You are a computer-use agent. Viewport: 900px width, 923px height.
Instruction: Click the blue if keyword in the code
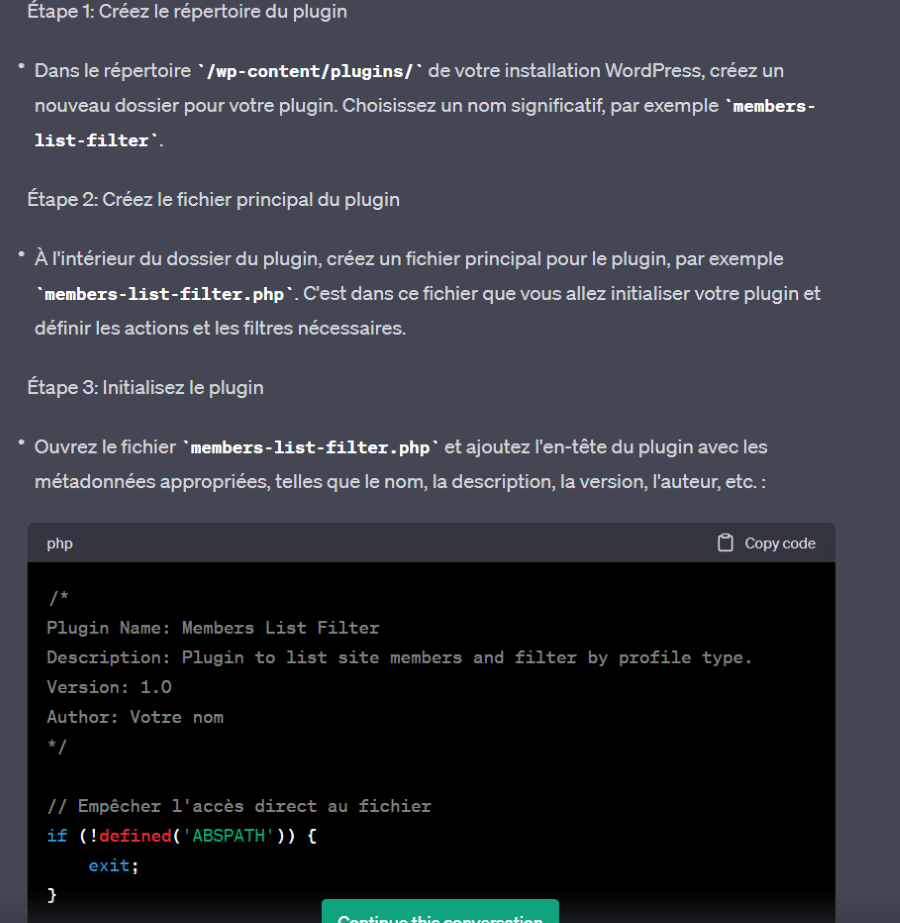(57, 836)
